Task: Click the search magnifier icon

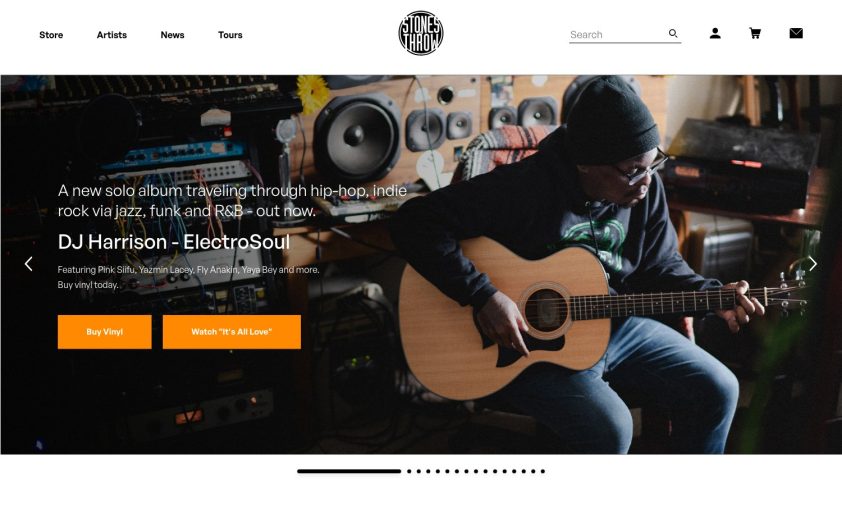Action: 673,34
